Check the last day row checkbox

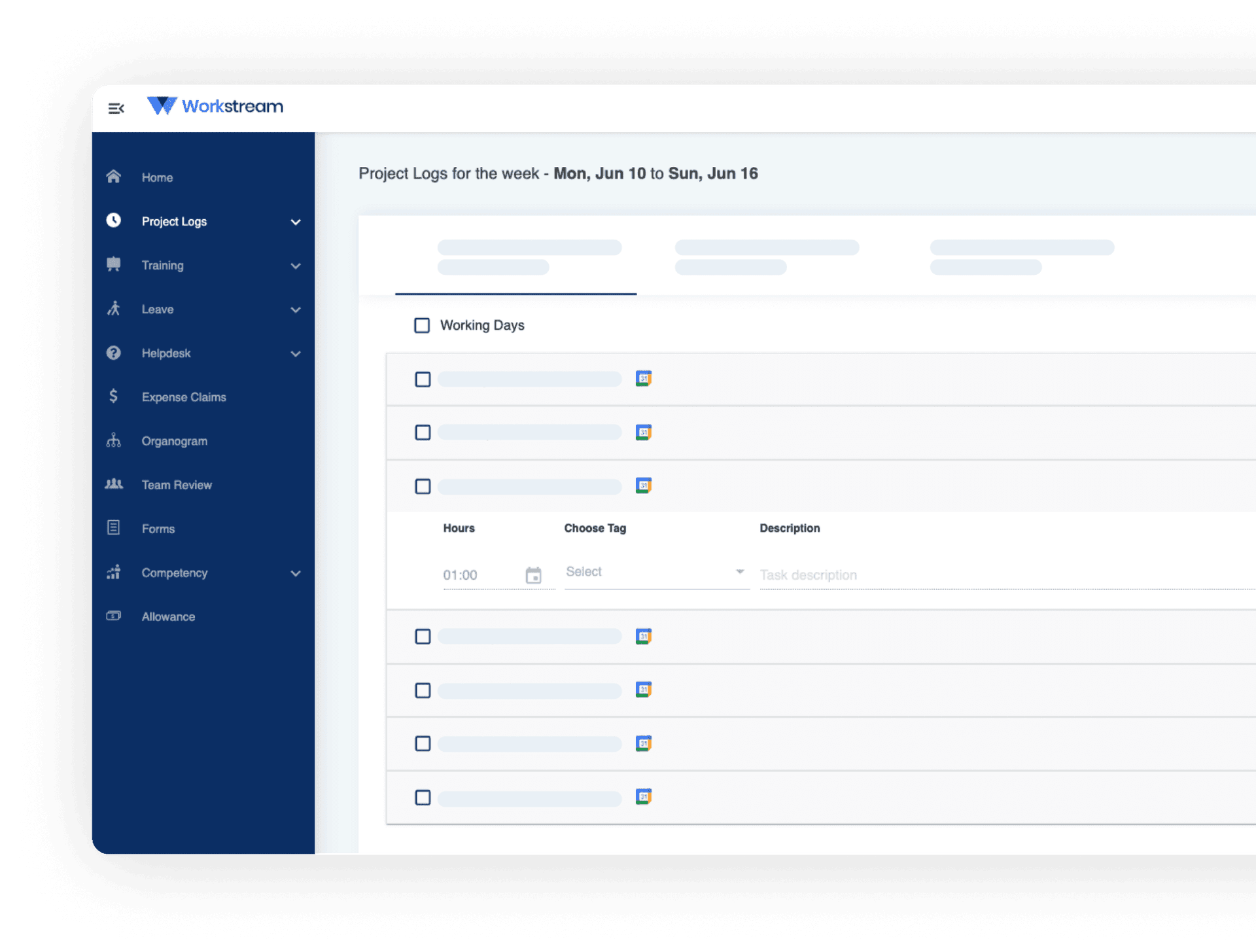(x=423, y=798)
